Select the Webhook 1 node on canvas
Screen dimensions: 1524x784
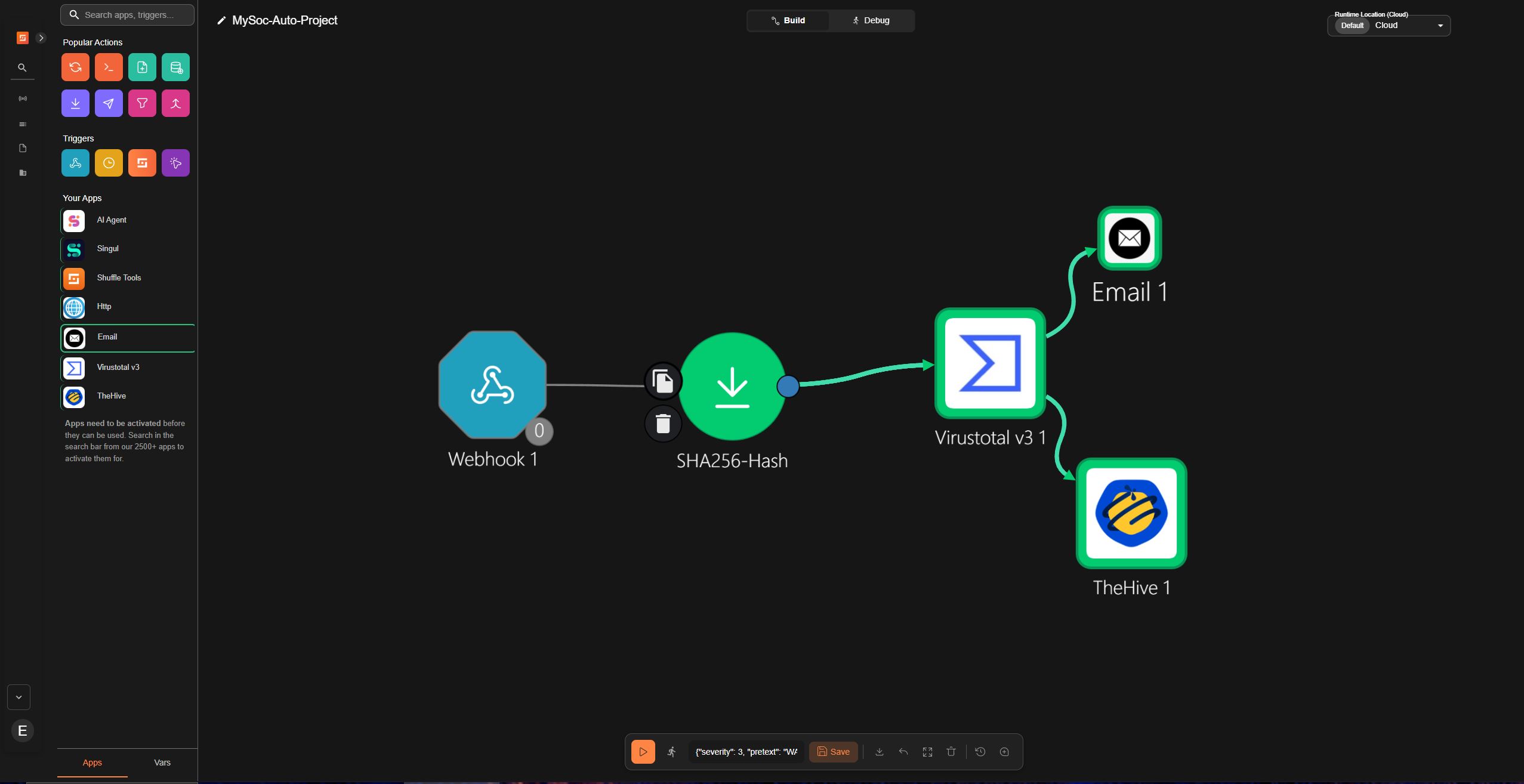coord(492,385)
